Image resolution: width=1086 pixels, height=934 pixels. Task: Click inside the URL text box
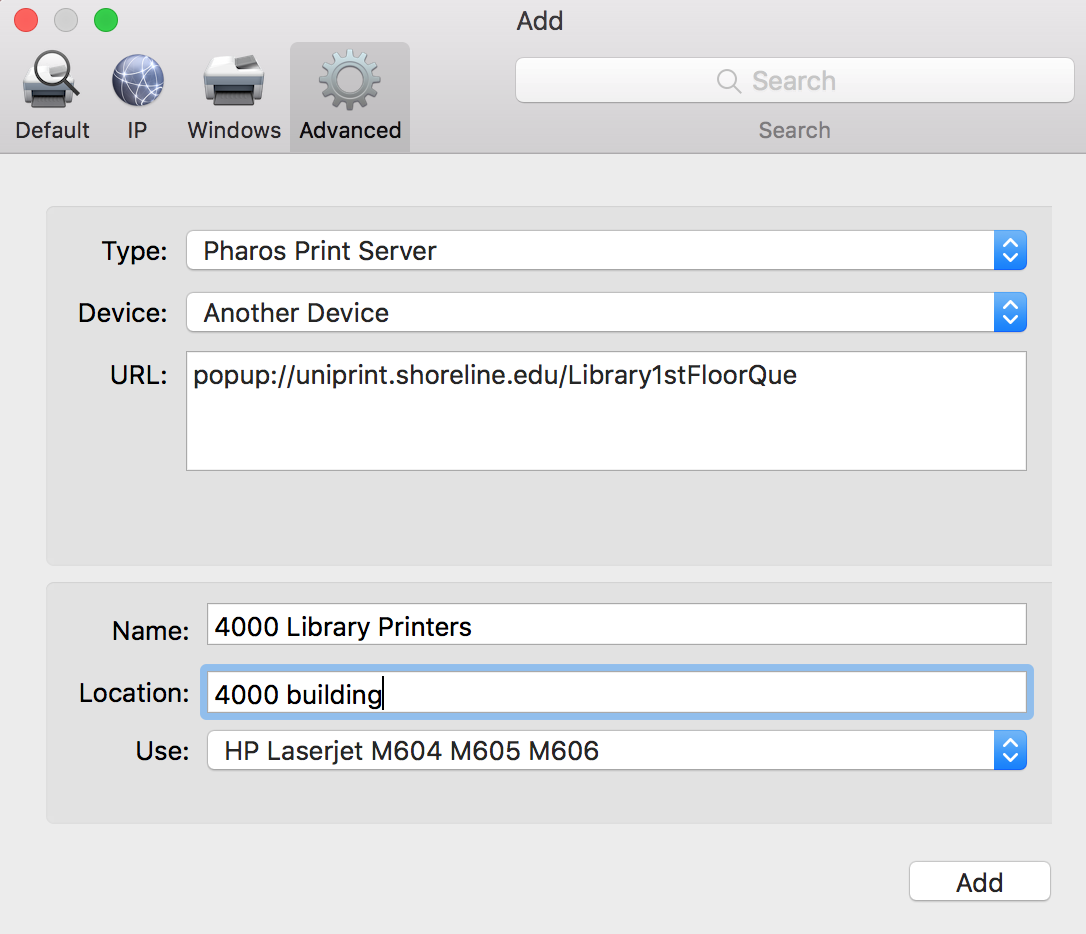click(606, 411)
